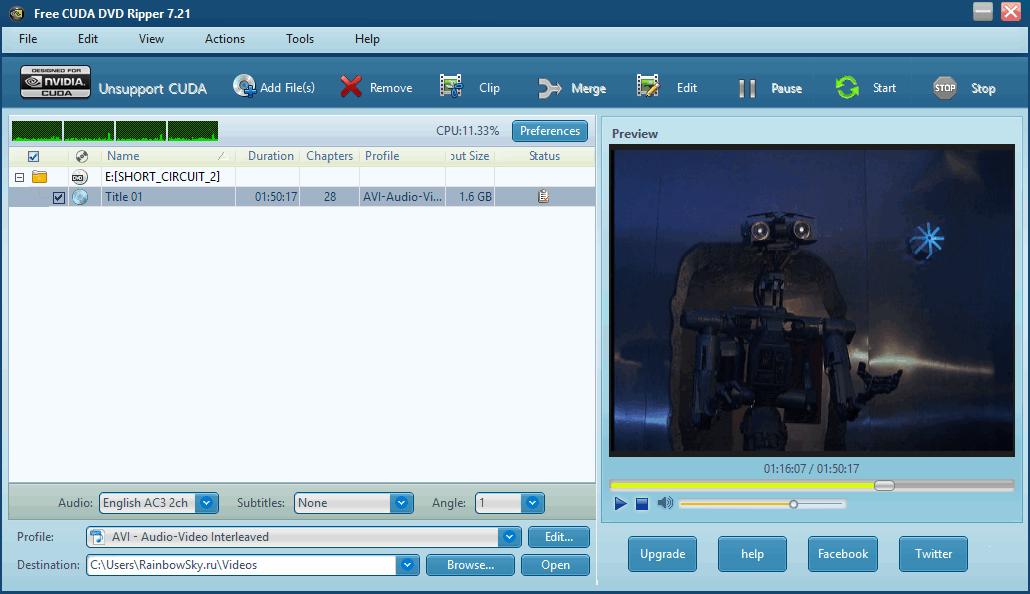Close the DVD Ripper window
Image resolution: width=1030 pixels, height=594 pixels.
point(1011,11)
